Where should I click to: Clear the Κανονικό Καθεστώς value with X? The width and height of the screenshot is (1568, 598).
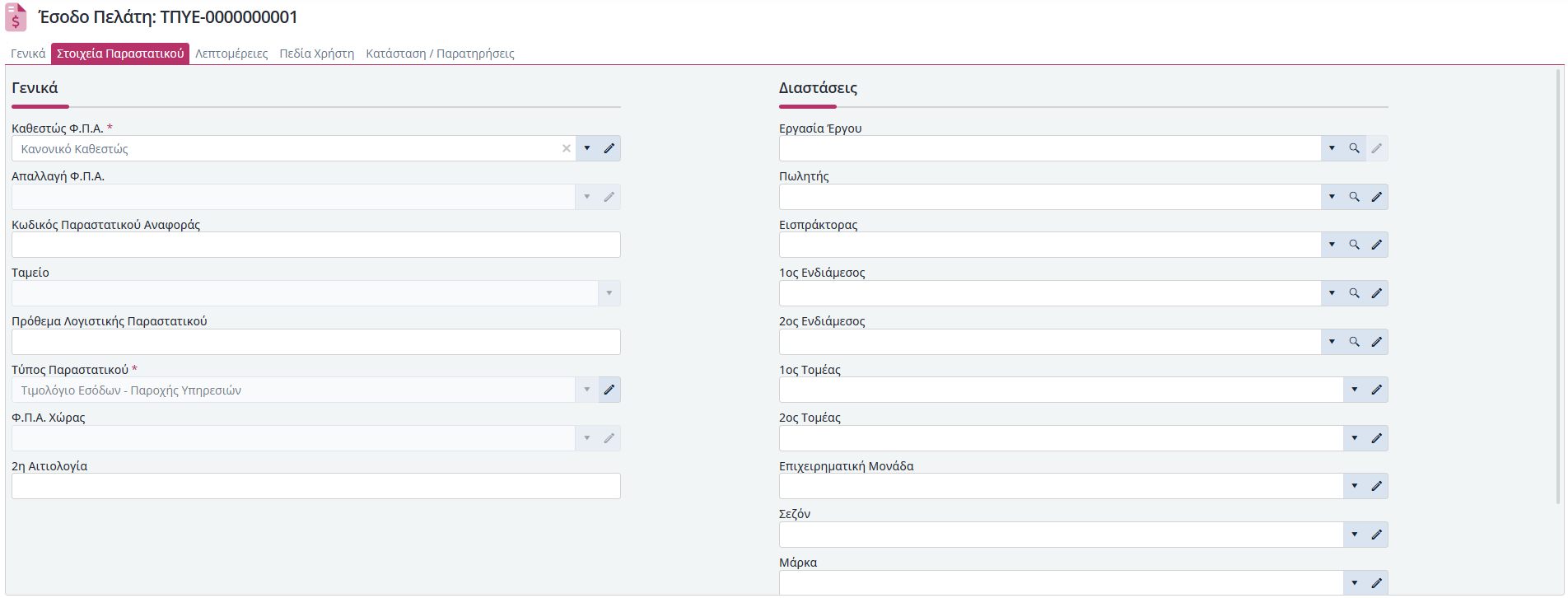[x=567, y=148]
